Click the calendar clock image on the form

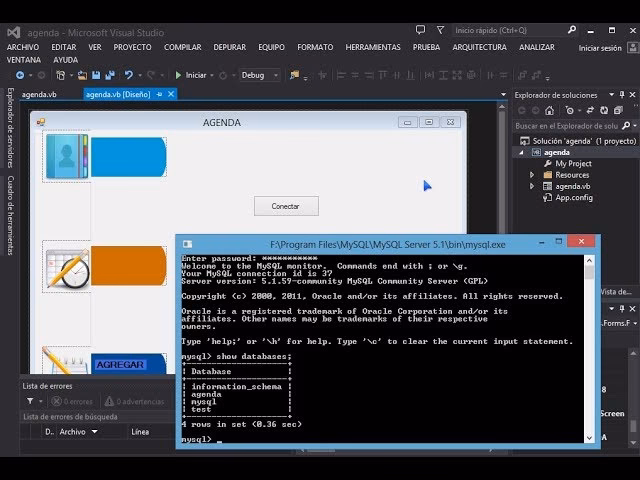click(x=67, y=267)
